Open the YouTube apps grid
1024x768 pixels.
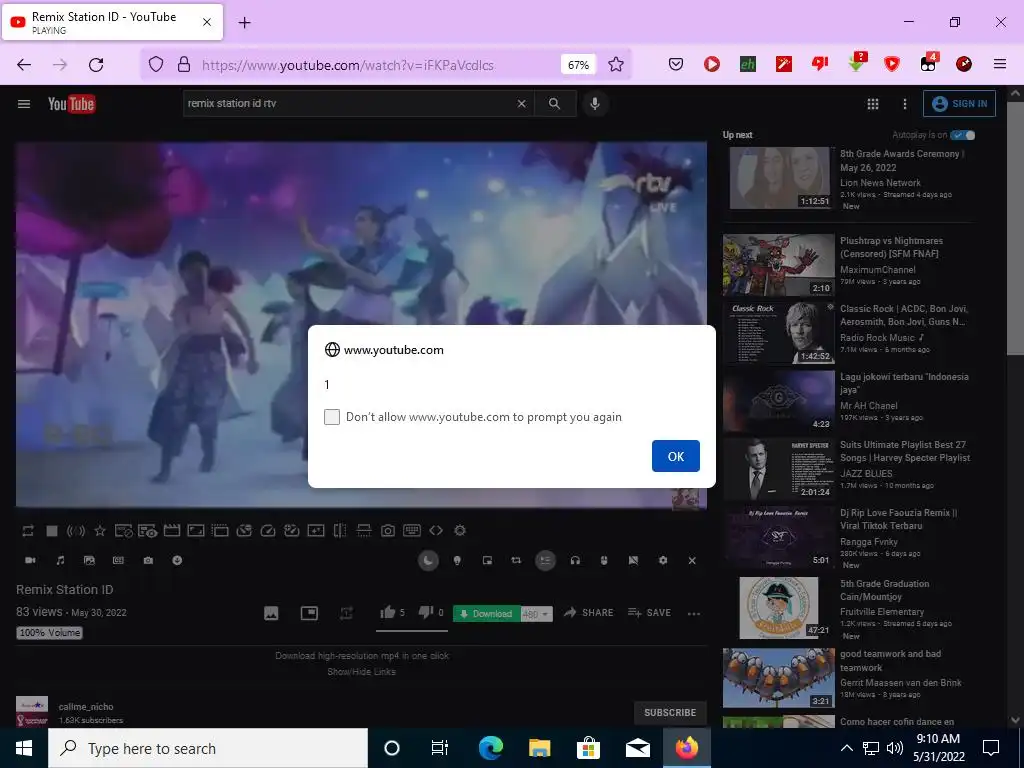pyautogui.click(x=872, y=104)
